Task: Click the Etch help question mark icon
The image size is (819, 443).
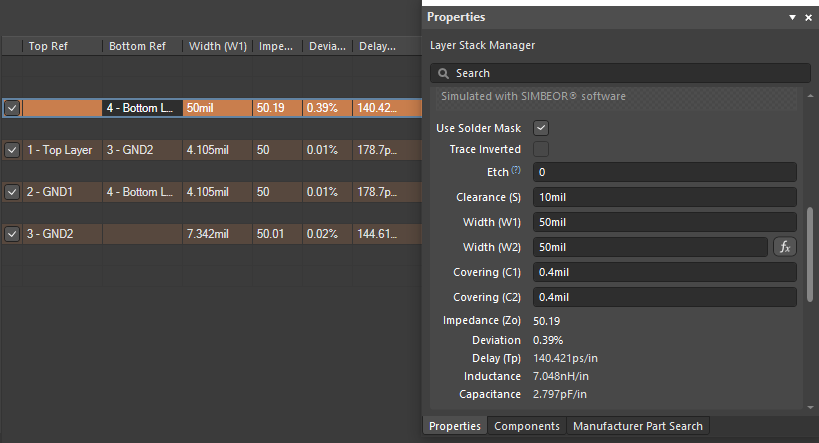Action: (x=516, y=171)
